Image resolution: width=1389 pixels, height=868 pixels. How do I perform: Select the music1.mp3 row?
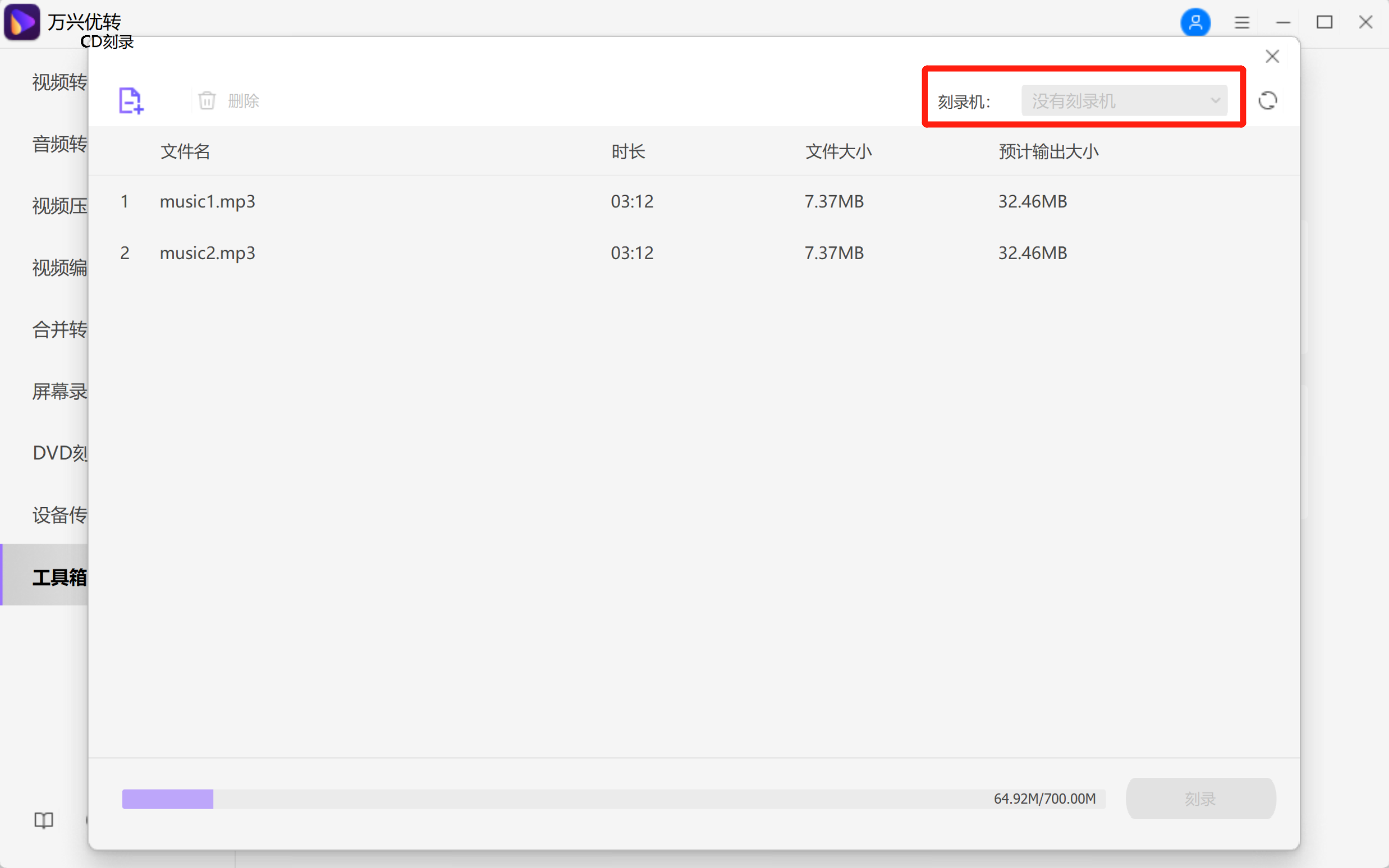pos(207,202)
